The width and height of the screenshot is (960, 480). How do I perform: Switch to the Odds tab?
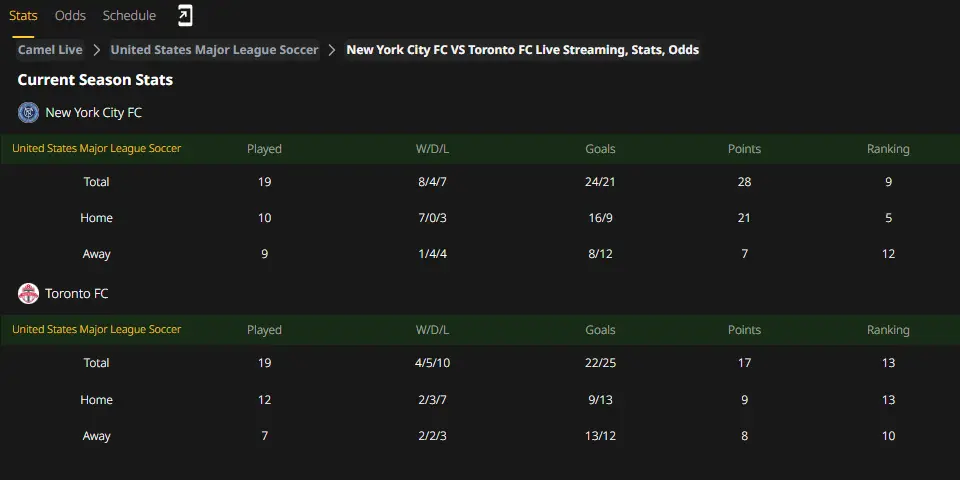[x=70, y=15]
